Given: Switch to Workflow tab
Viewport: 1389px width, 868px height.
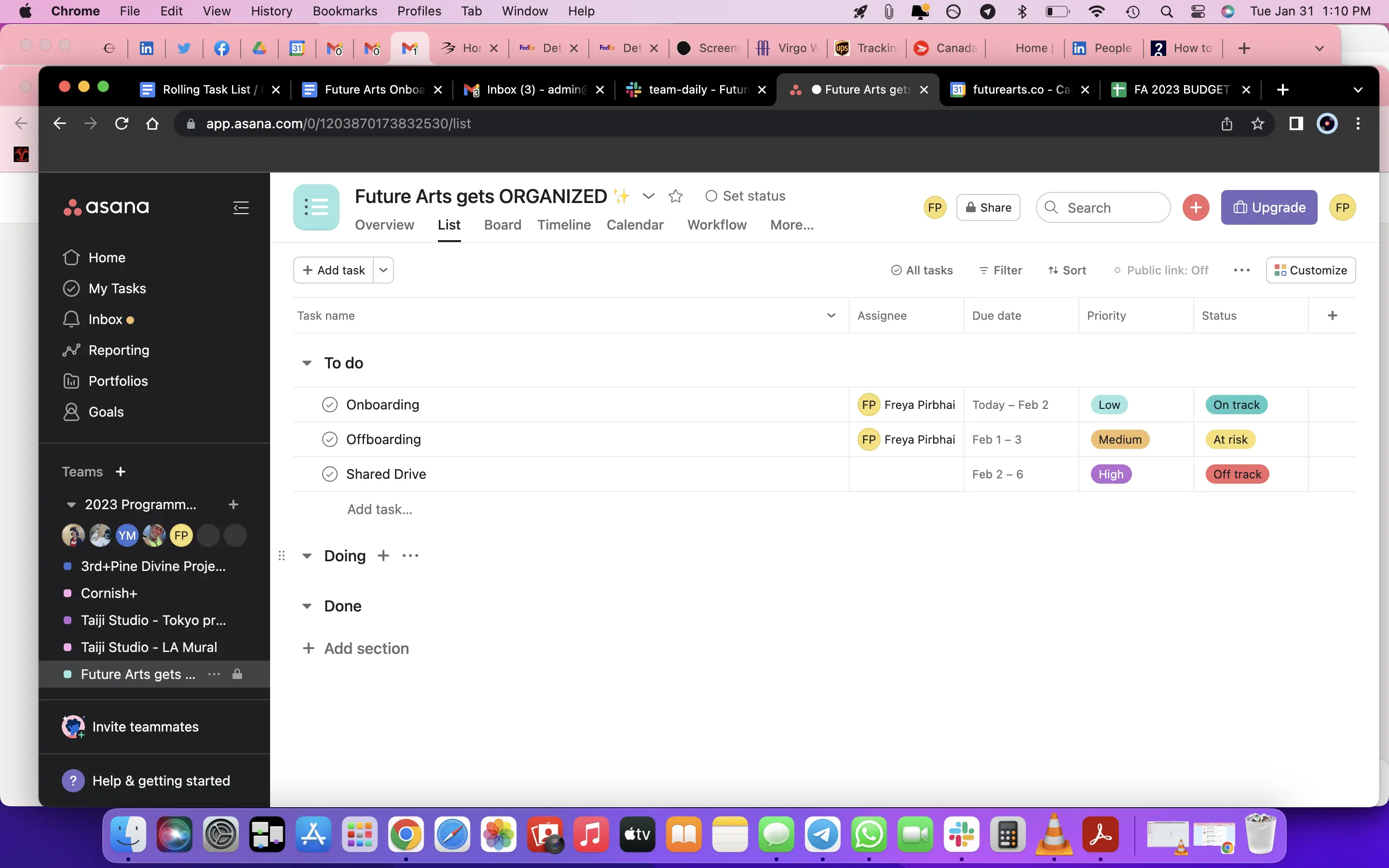Looking at the screenshot, I should (x=717, y=225).
